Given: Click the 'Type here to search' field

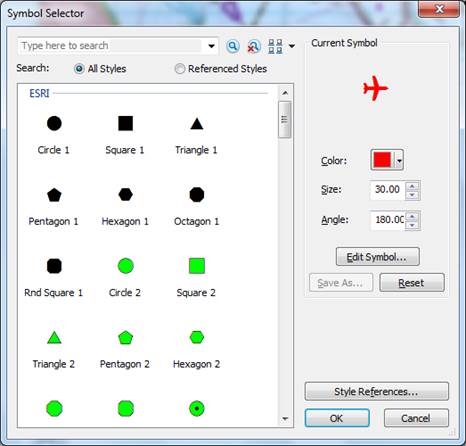Looking at the screenshot, I should pos(112,46).
